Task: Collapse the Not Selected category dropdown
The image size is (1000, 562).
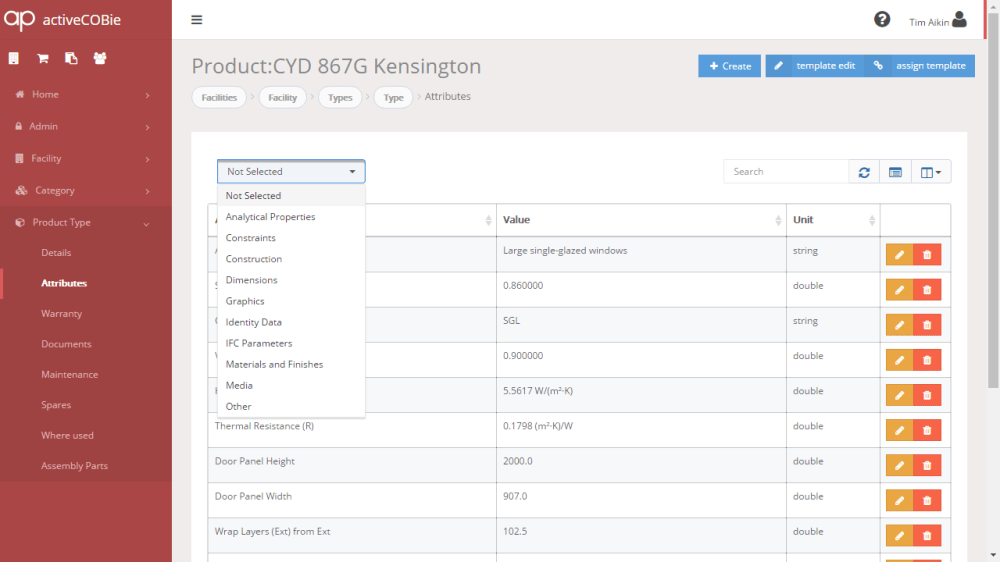Action: 291,172
